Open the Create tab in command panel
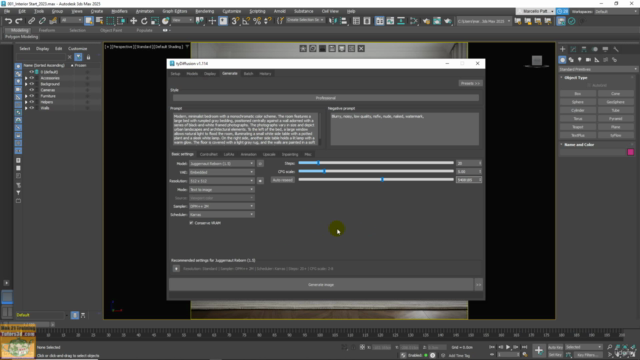 (x=562, y=49)
